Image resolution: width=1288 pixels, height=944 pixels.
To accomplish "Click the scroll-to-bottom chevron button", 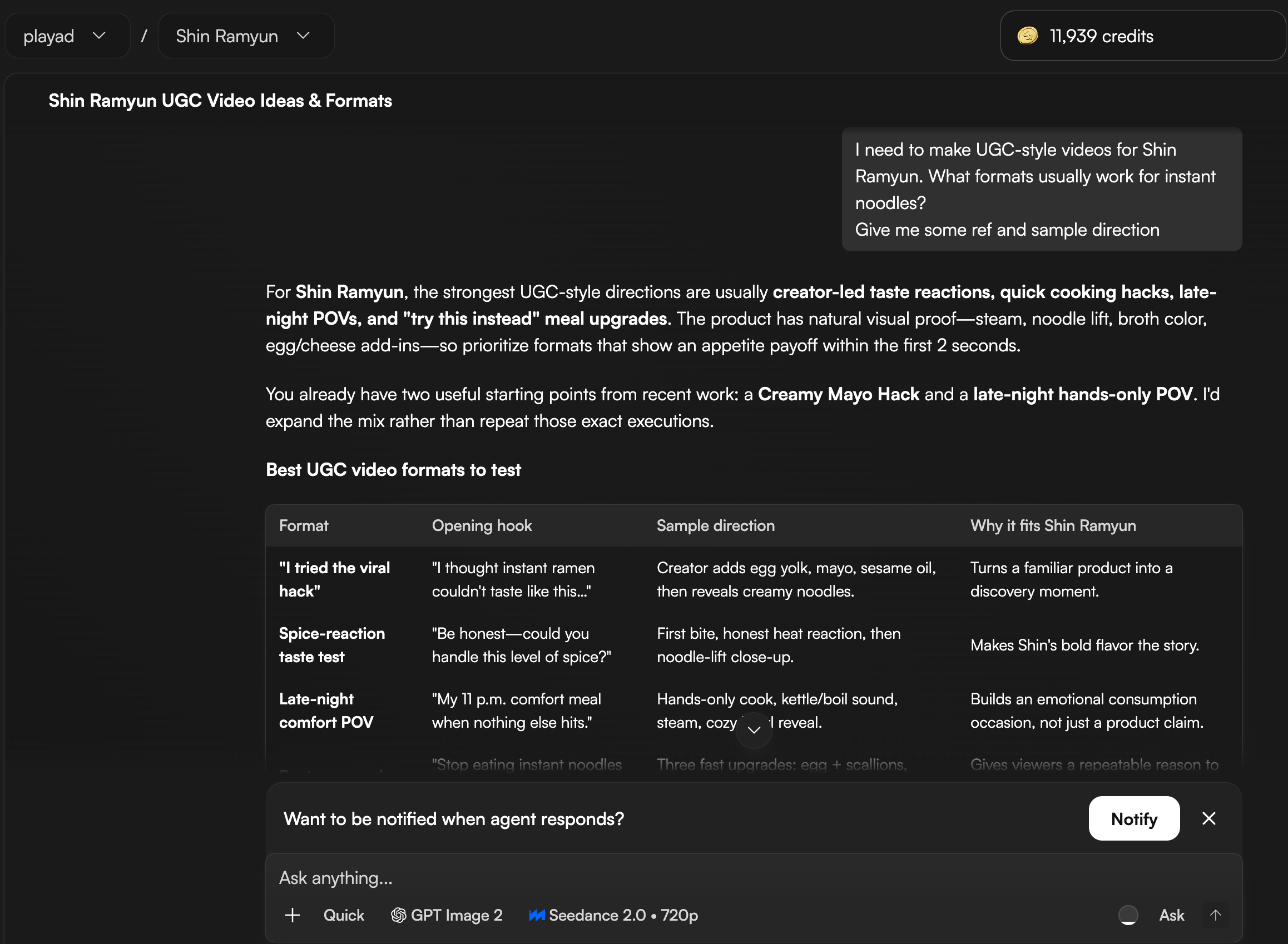I will tap(754, 731).
